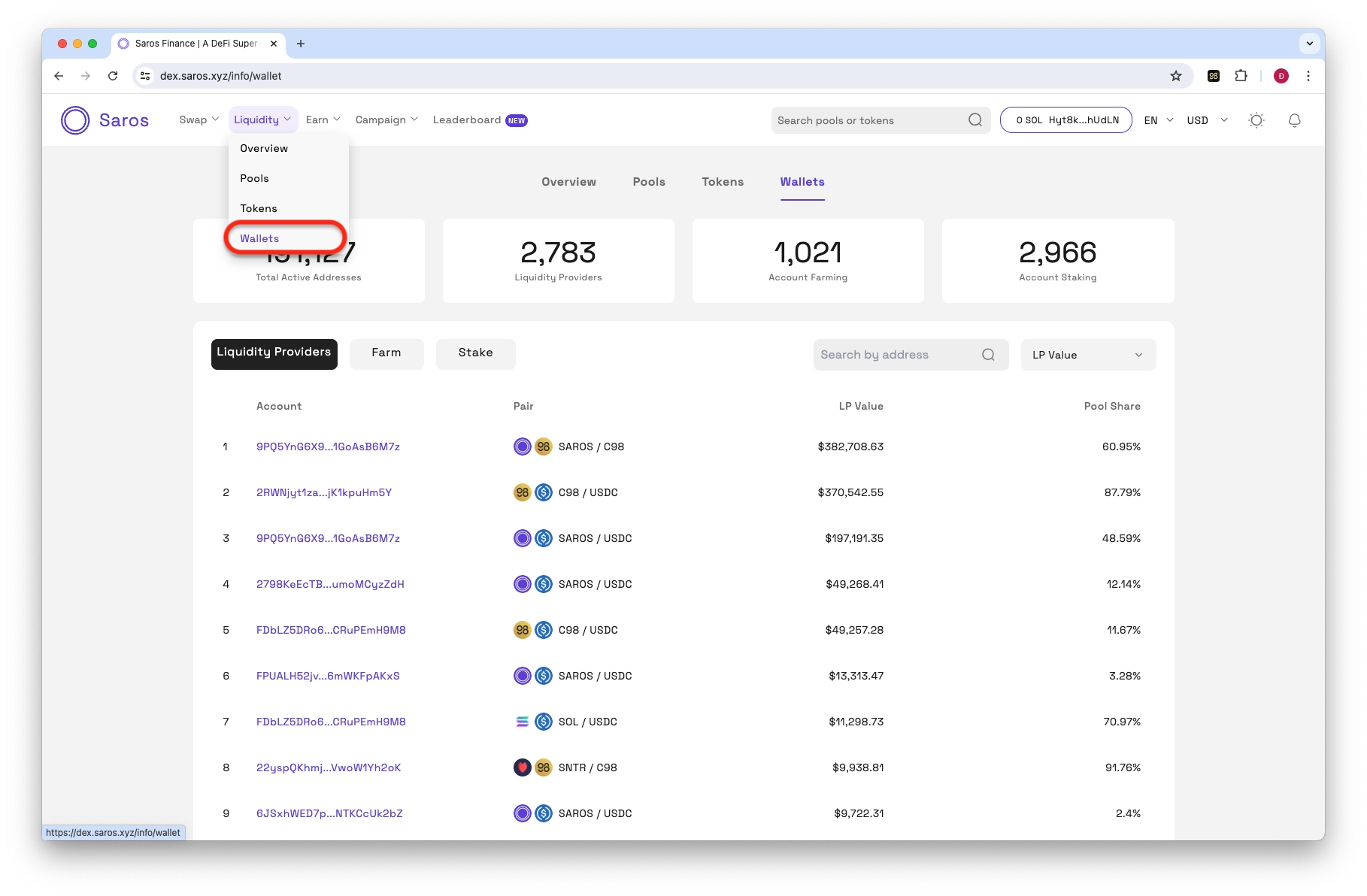Open the browser extensions puzzle icon
1367x896 pixels.
click(1241, 76)
